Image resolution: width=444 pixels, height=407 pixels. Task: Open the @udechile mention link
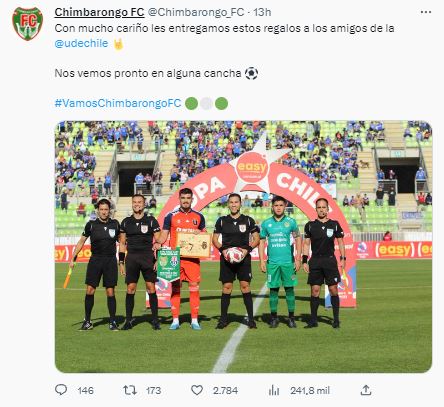81,43
